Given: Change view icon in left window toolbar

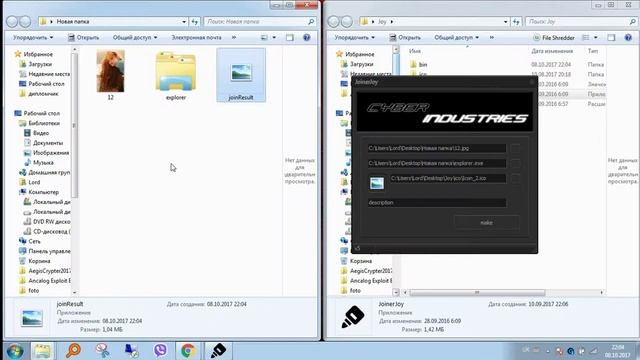Looking at the screenshot, I should click(264, 38).
